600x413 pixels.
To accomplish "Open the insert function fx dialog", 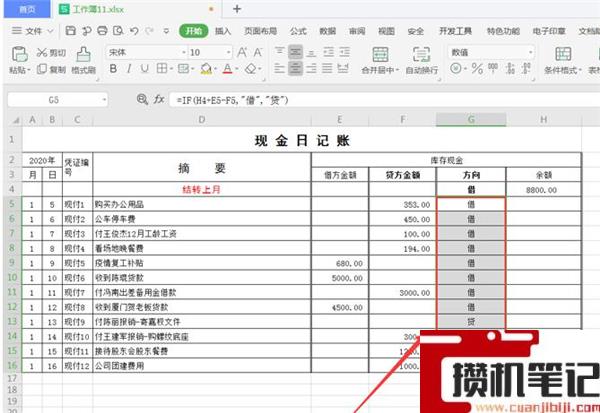I will tap(159, 100).
